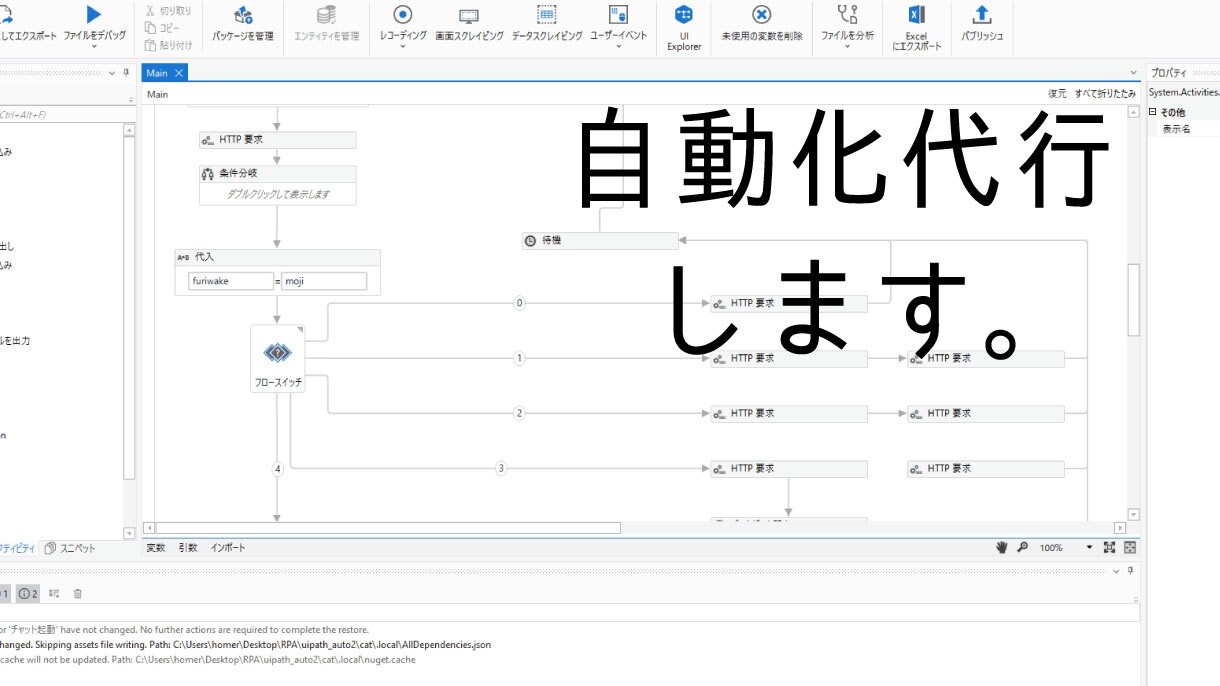Viewport: 1220px width, 686px height.
Task: Toggle timestamp display in output panel
Action: (54, 594)
